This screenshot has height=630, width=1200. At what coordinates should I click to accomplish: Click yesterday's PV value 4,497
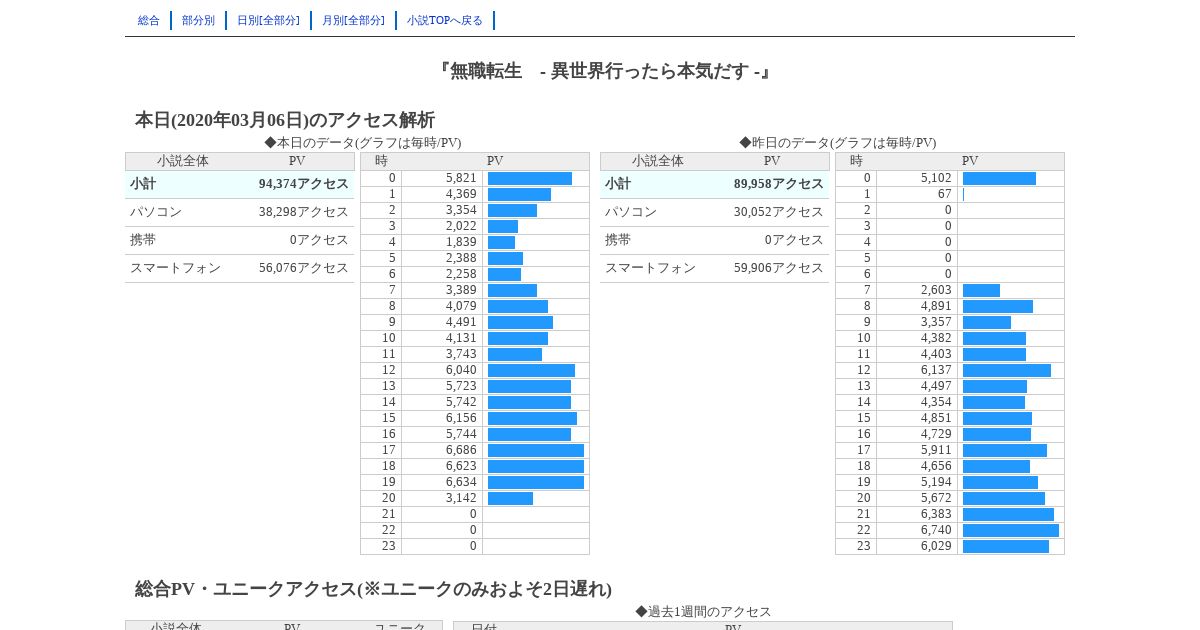tap(936, 386)
